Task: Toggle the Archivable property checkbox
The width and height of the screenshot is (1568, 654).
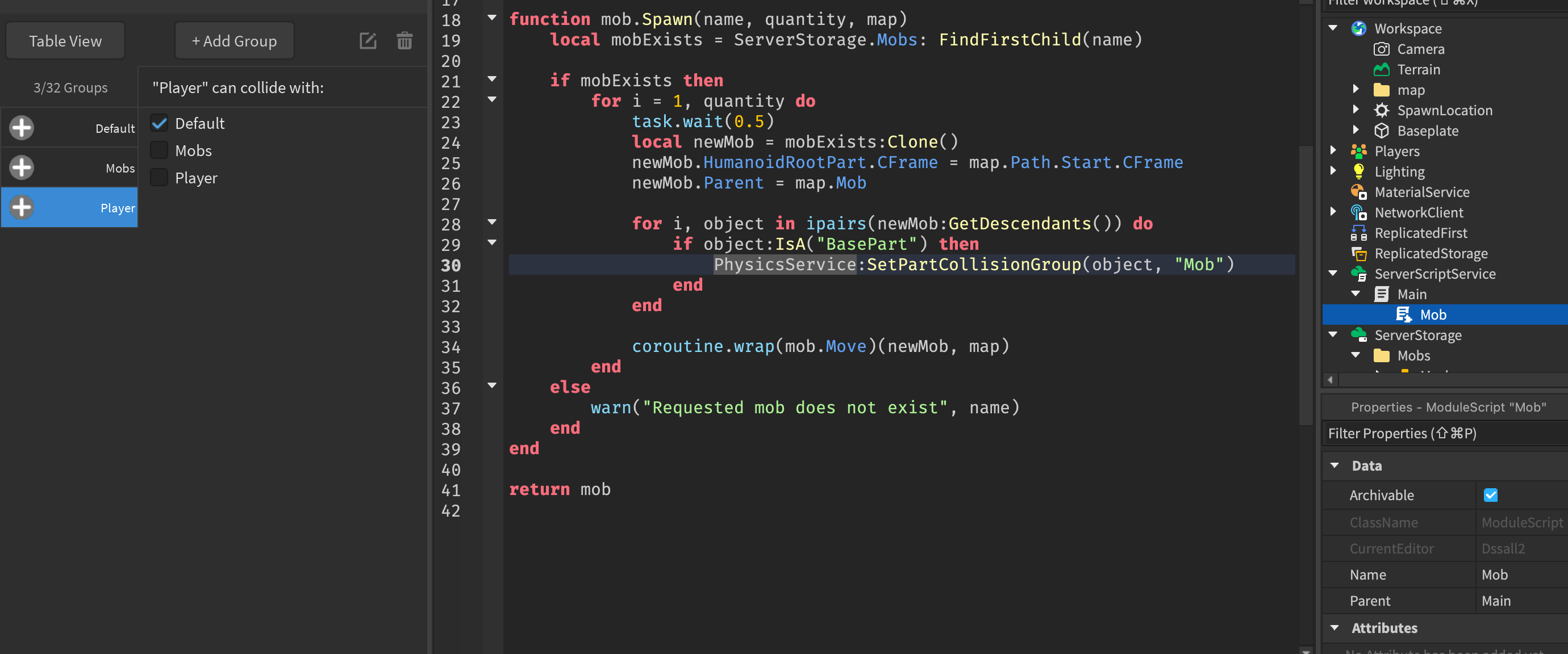Action: [x=1490, y=495]
